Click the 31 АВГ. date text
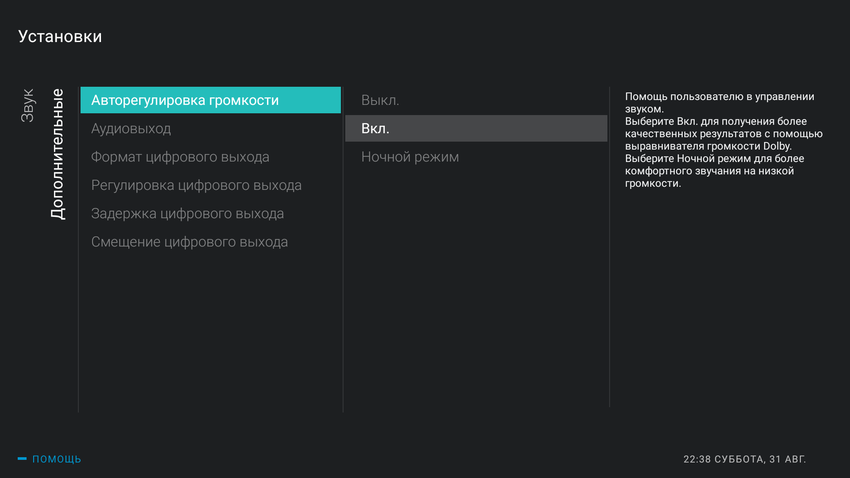 tap(788, 460)
